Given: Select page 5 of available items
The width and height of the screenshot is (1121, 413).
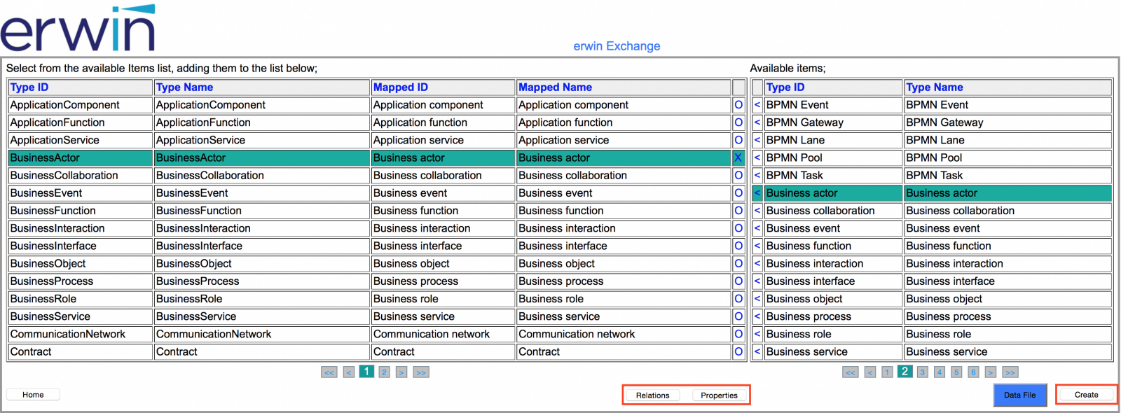Looking at the screenshot, I should pyautogui.click(x=957, y=372).
